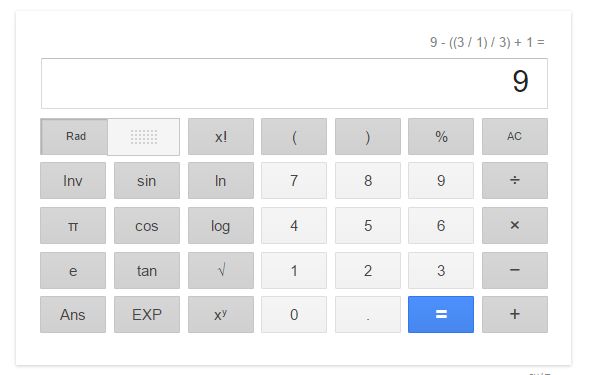Toggle the dotted Deg mode button
The image size is (593, 375).
point(144,137)
